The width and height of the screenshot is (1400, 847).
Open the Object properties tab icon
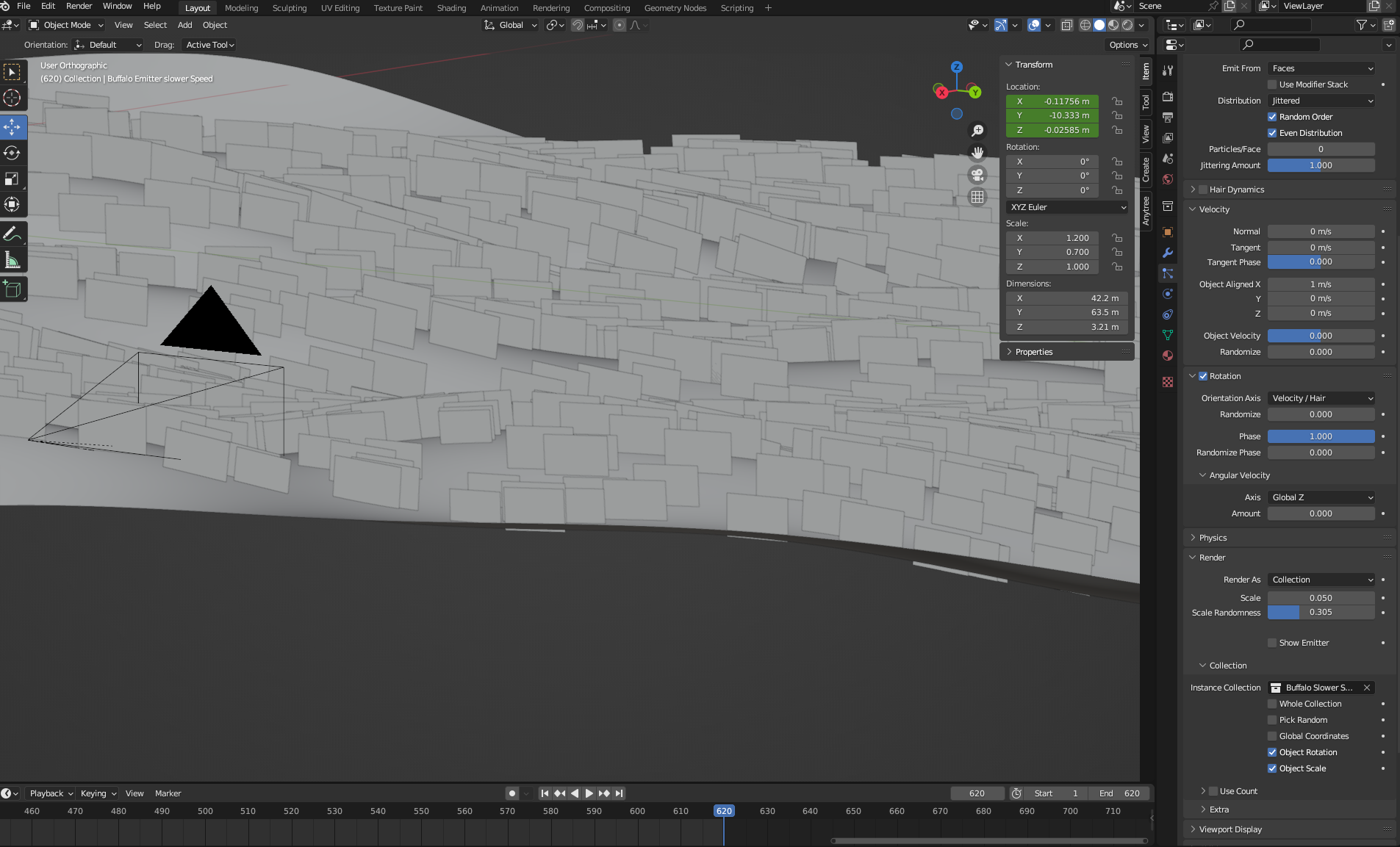[1168, 232]
